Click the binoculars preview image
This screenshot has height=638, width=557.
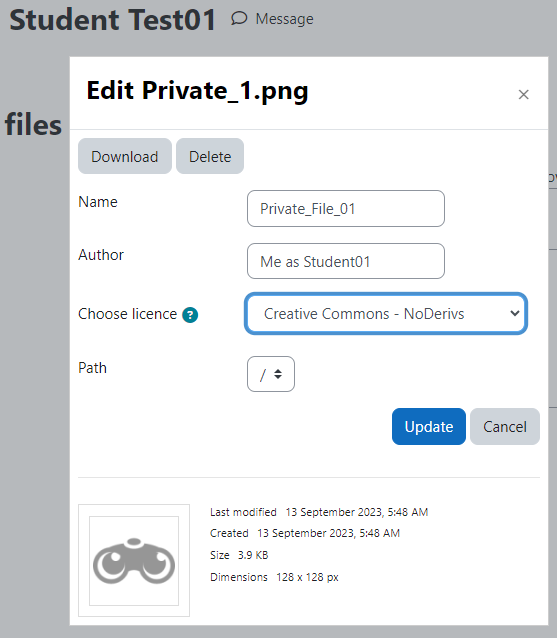134,561
